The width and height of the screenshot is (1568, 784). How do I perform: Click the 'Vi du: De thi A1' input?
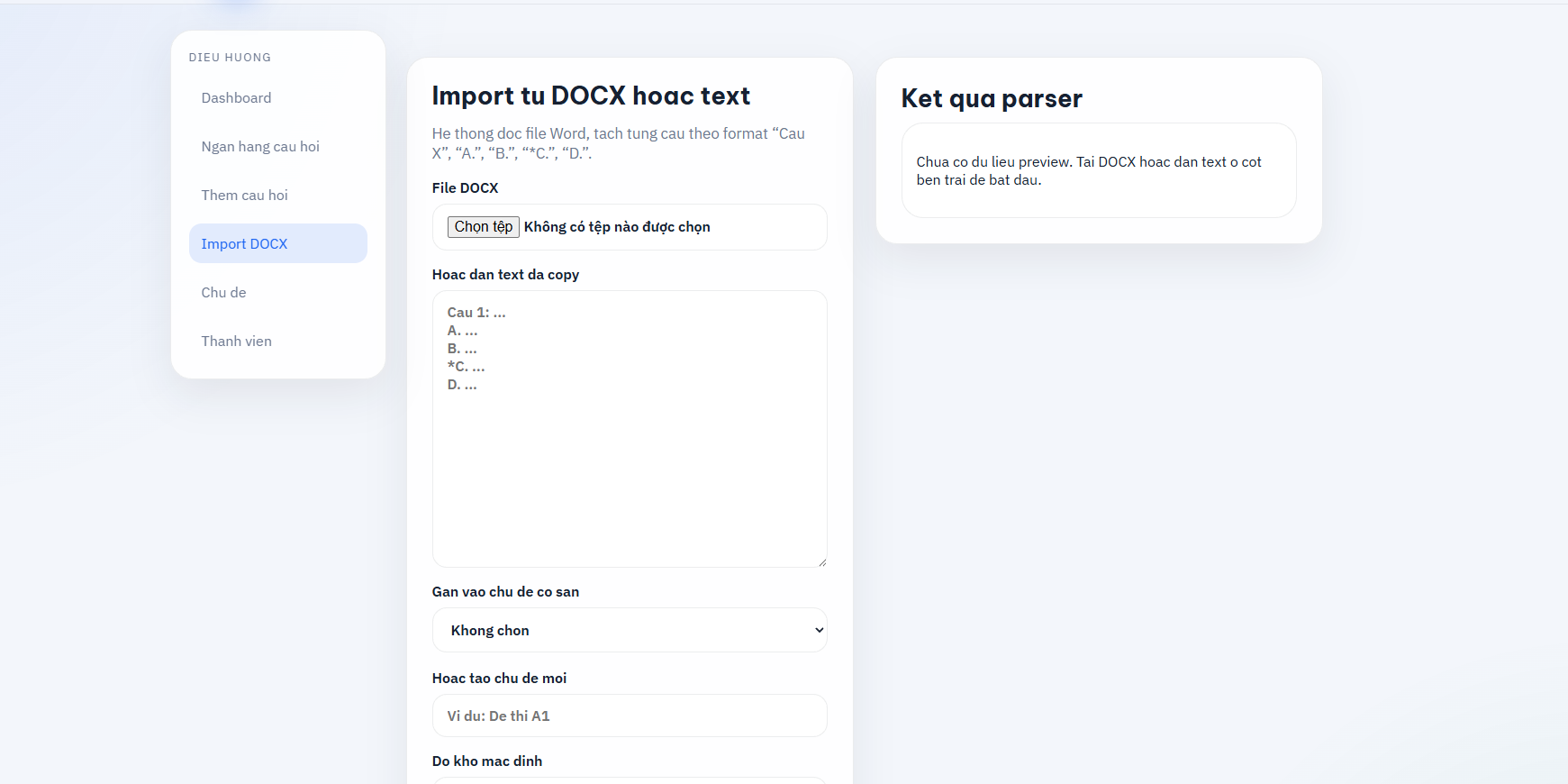coord(629,716)
